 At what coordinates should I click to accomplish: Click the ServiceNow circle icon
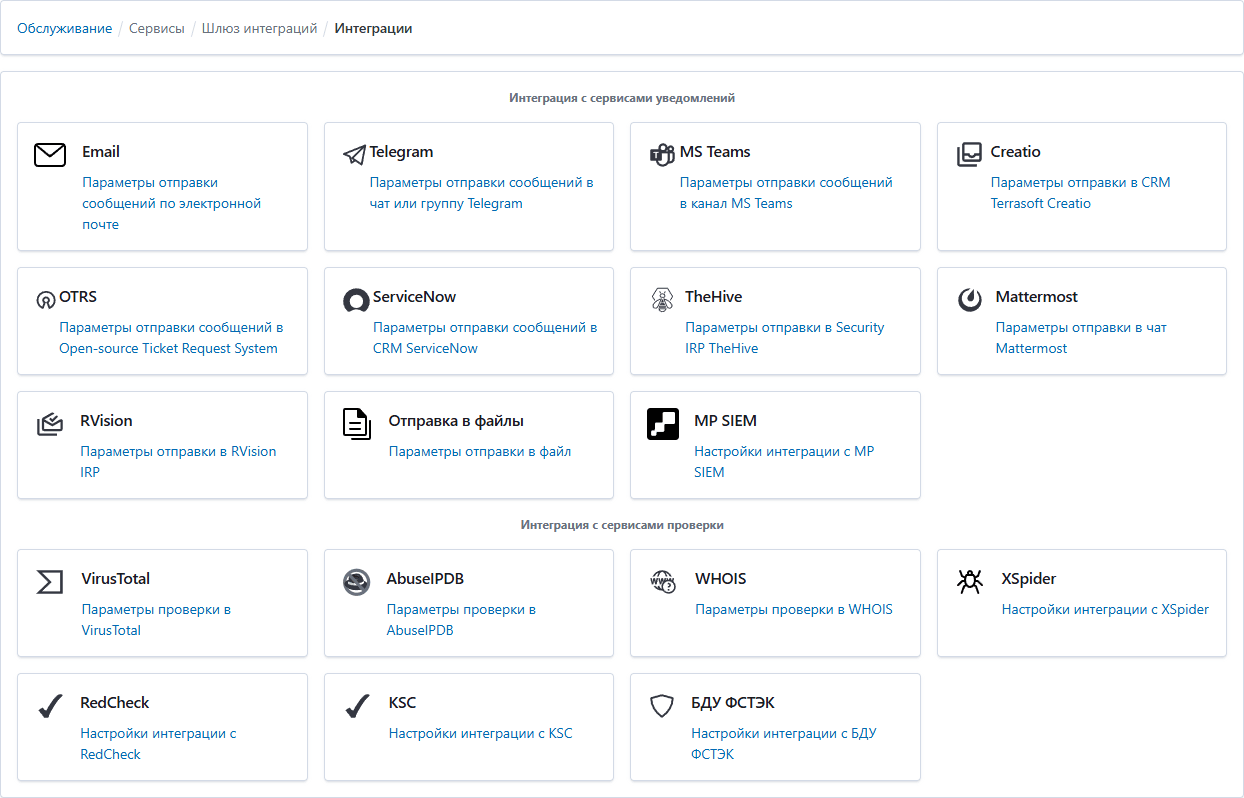tap(356, 300)
